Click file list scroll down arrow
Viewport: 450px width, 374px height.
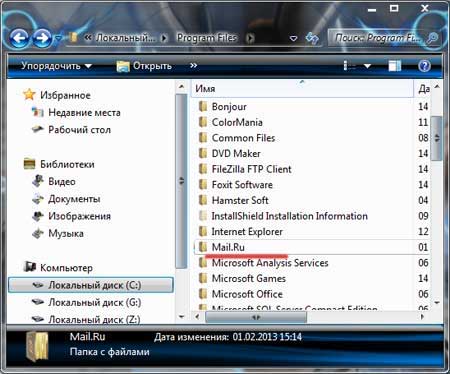coord(436,303)
